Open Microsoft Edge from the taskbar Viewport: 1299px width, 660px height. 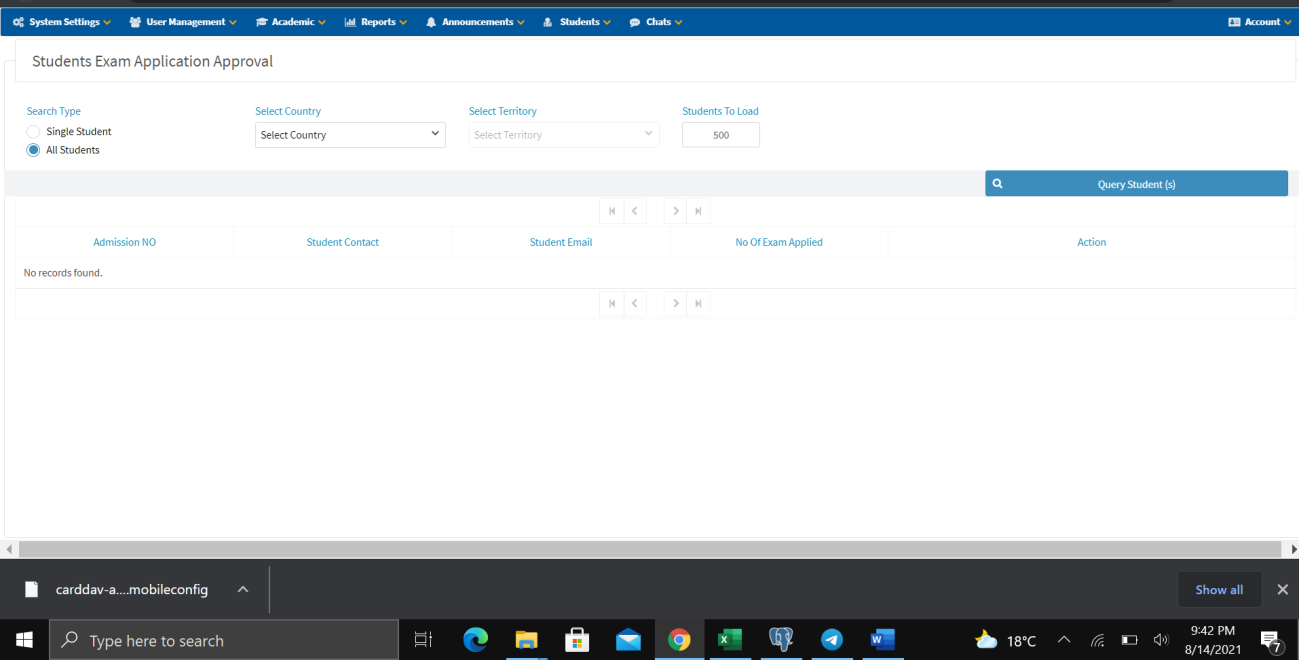click(475, 640)
